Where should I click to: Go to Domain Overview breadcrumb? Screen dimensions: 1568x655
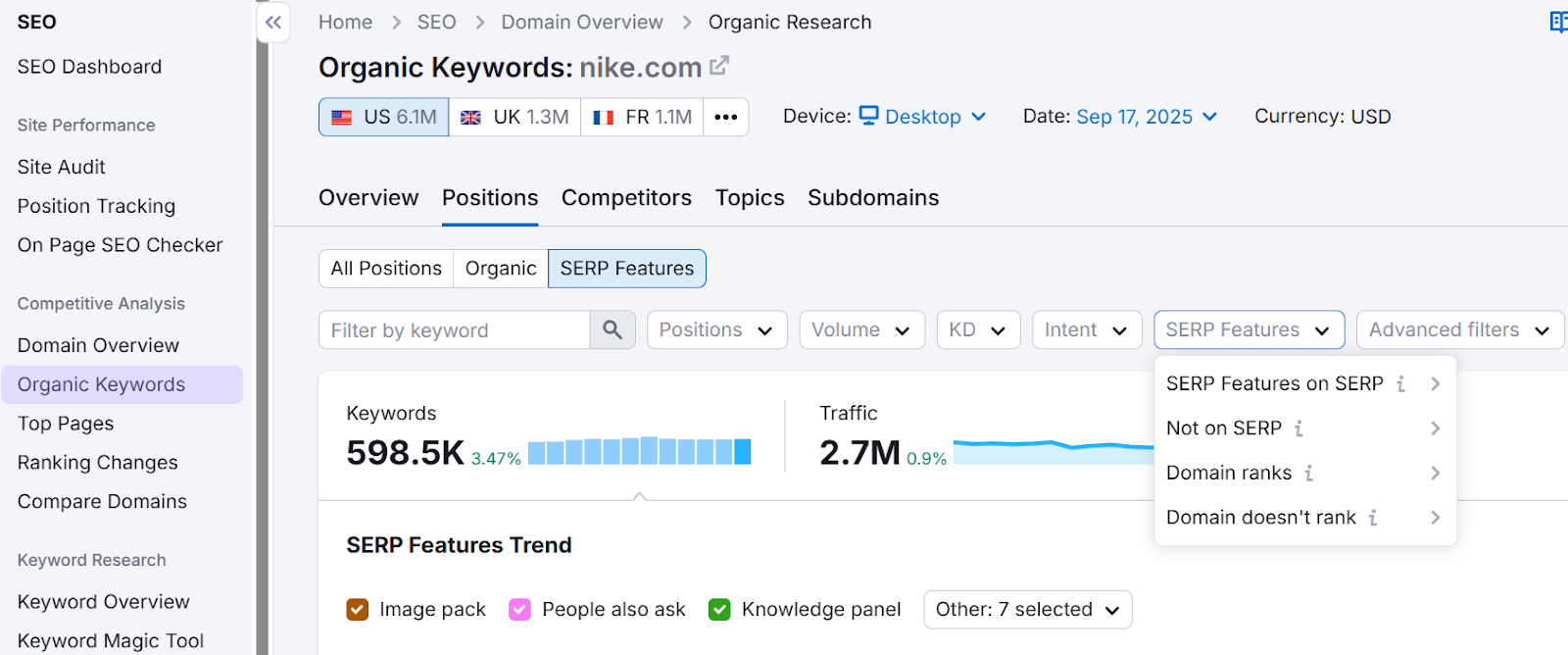(582, 23)
